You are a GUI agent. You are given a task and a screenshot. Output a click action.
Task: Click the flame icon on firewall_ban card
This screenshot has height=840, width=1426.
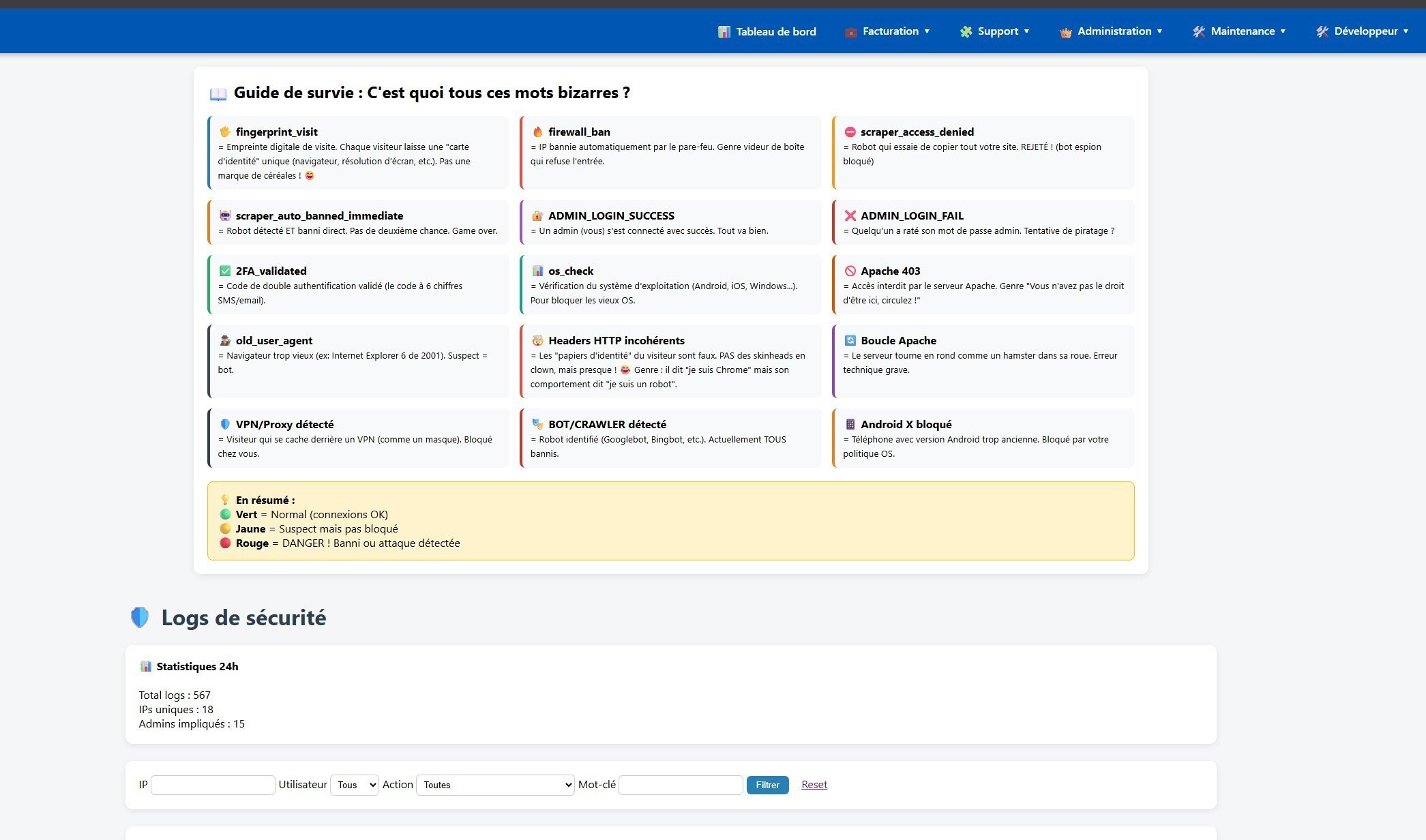(537, 132)
